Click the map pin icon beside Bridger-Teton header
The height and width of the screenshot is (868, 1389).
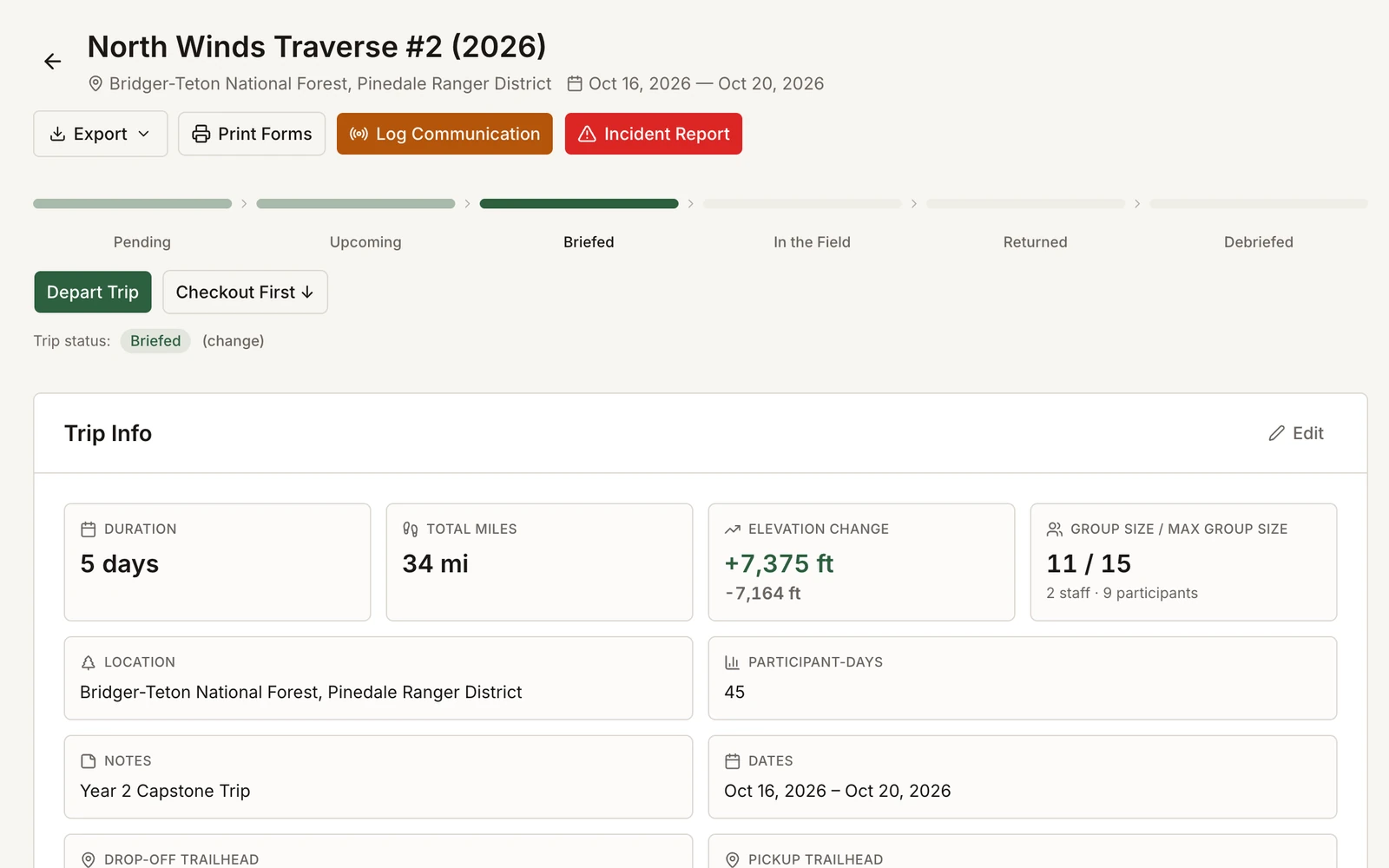pyautogui.click(x=95, y=84)
